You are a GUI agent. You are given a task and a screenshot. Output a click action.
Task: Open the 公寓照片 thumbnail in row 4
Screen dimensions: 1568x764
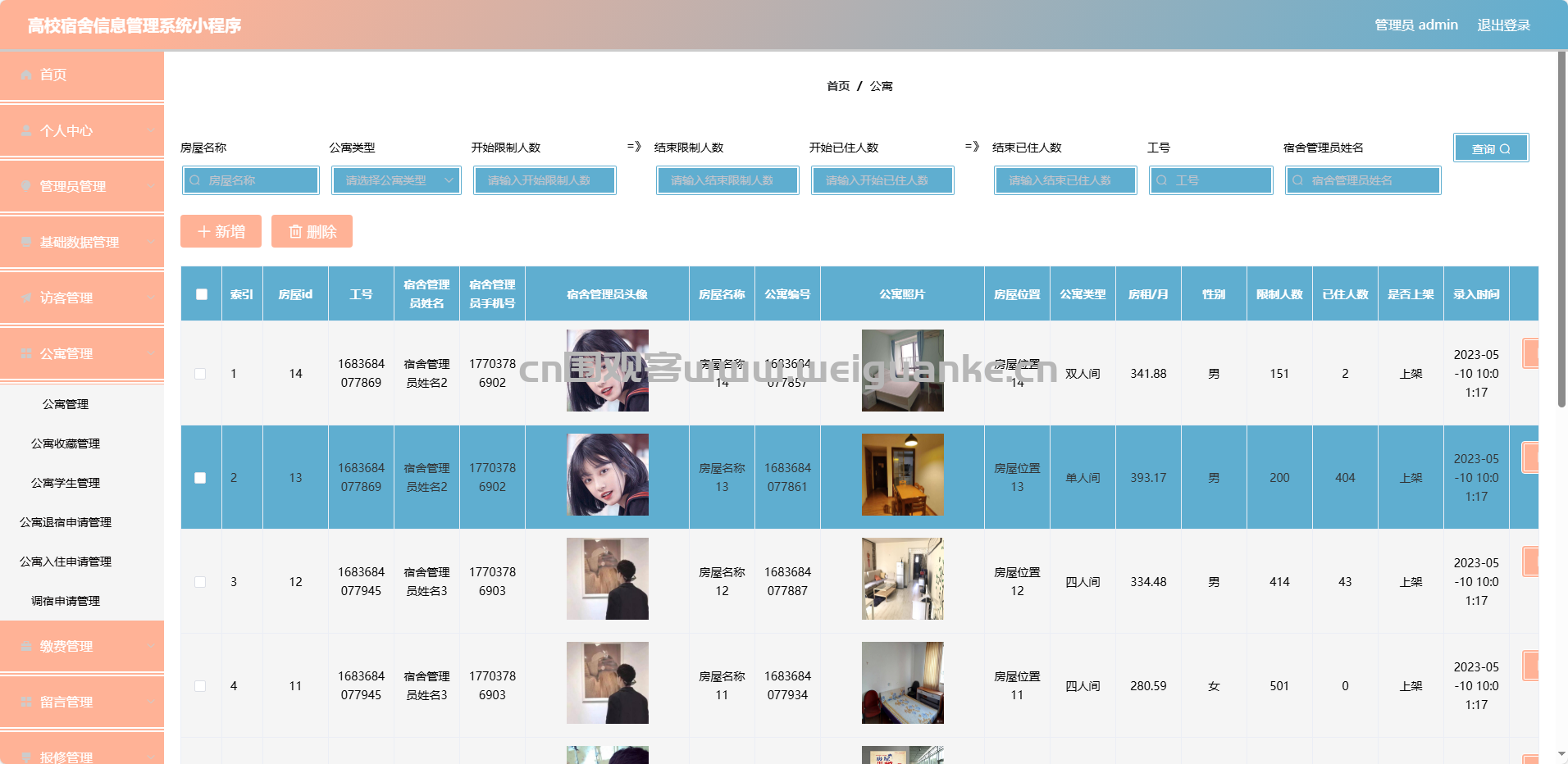[903, 683]
